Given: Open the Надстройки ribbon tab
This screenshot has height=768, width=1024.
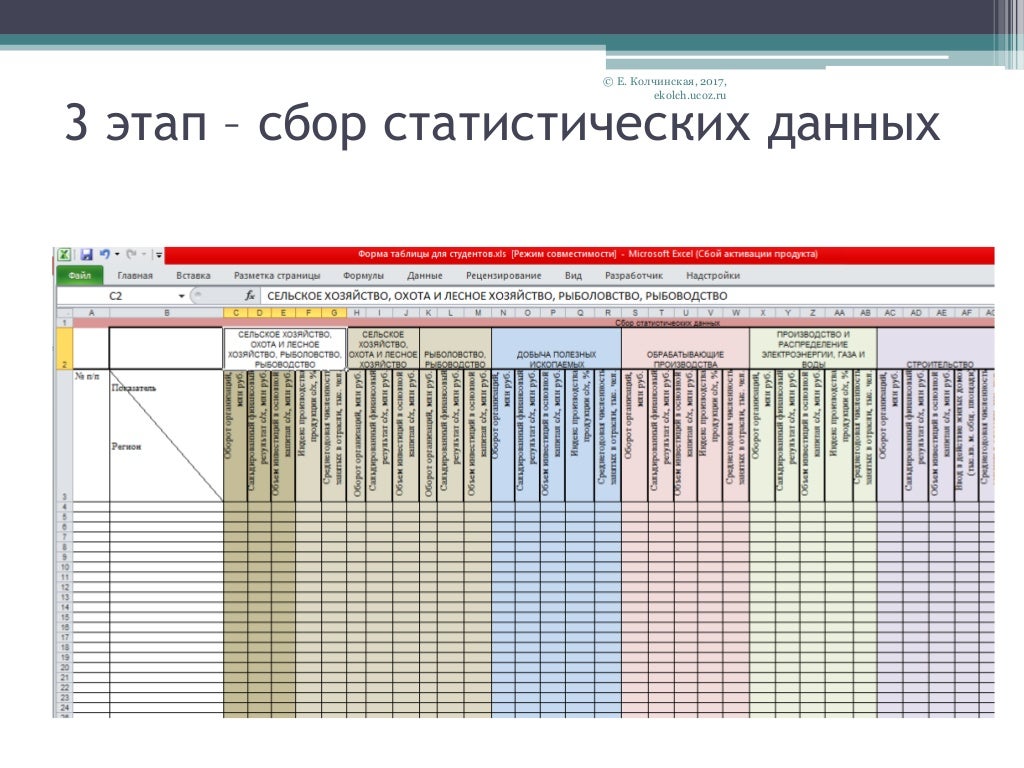Looking at the screenshot, I should [712, 276].
